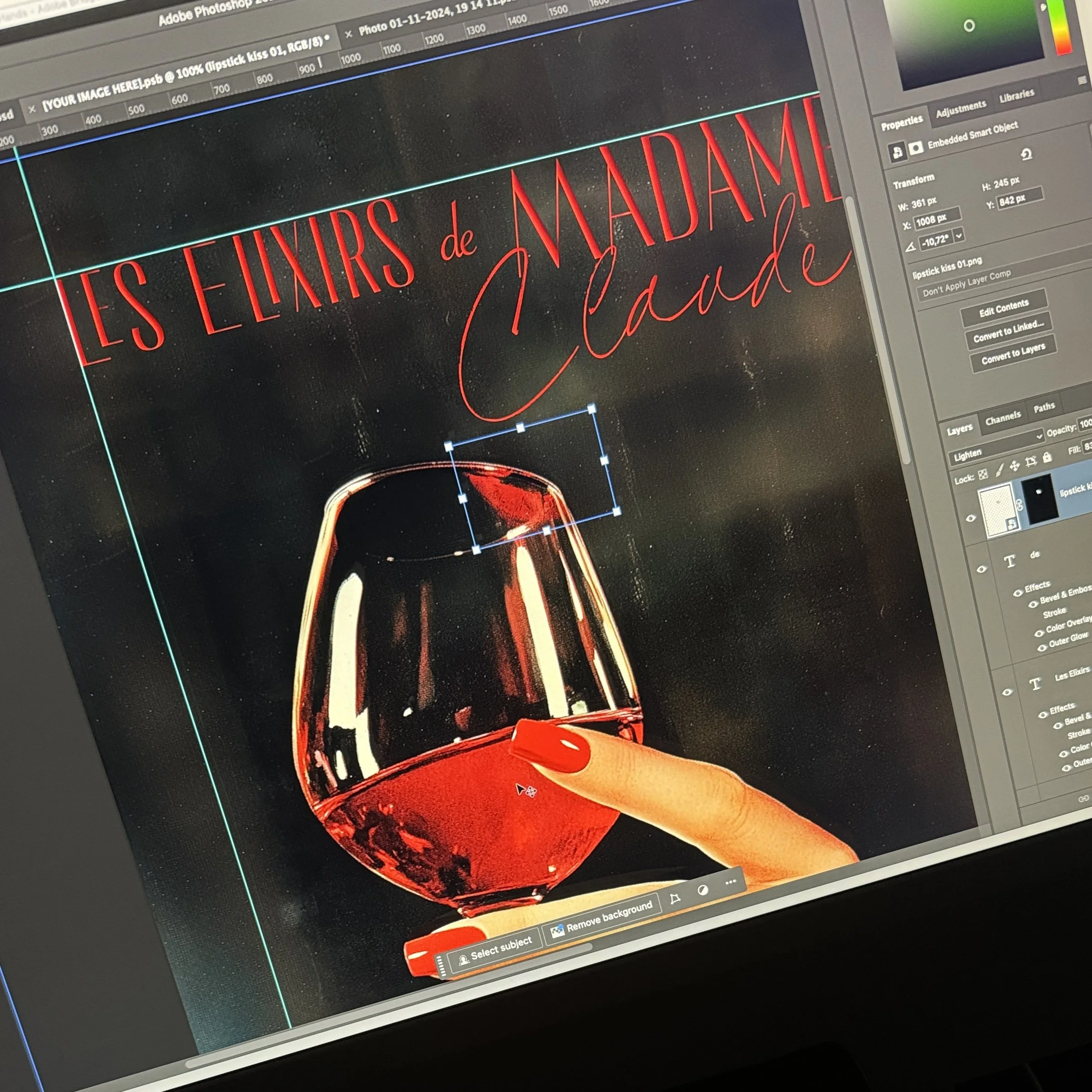Click the mask icon beside Embedded Smart Object
The image size is (1092, 1092).
pyautogui.click(x=916, y=148)
